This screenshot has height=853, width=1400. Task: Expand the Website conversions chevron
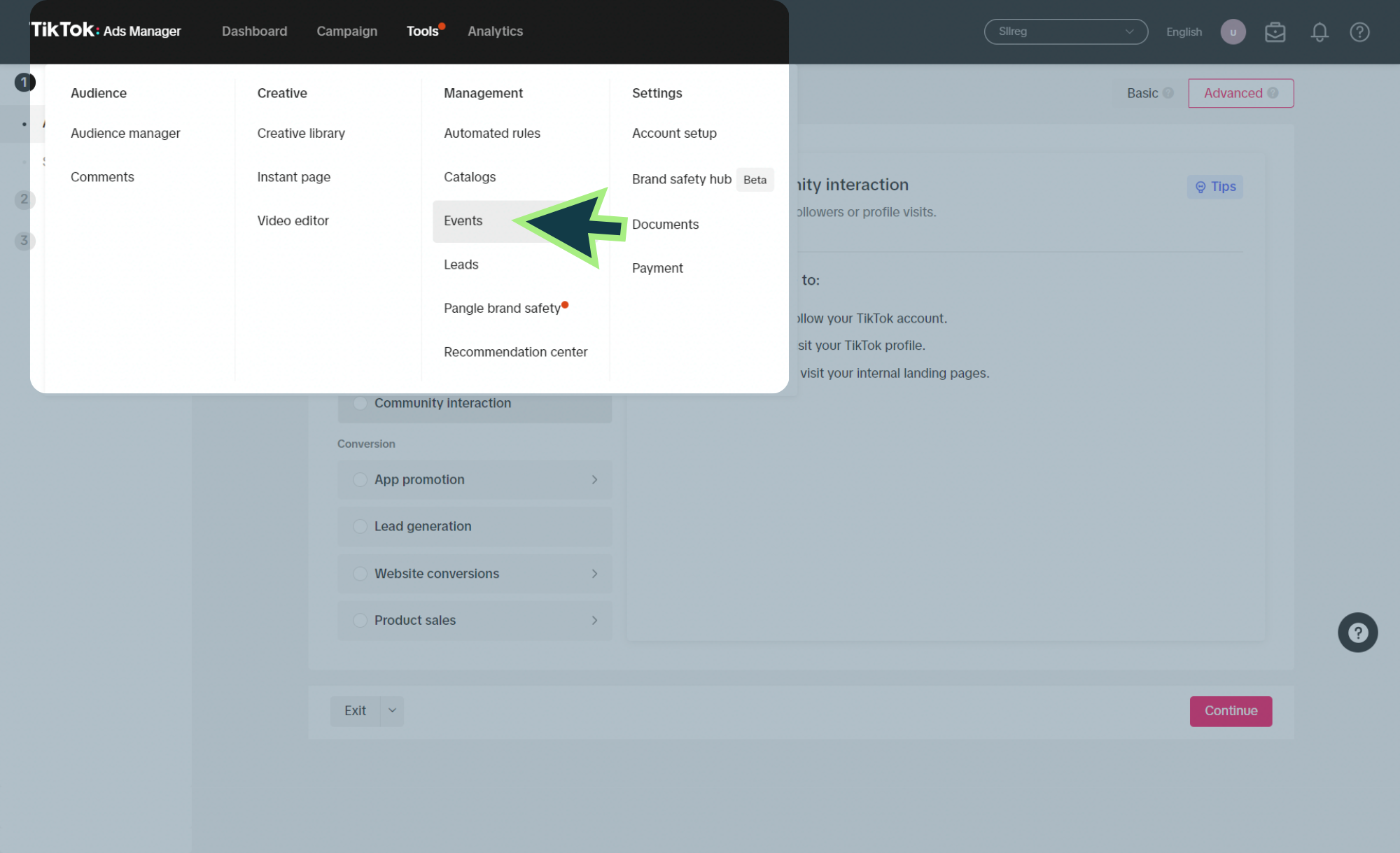594,573
